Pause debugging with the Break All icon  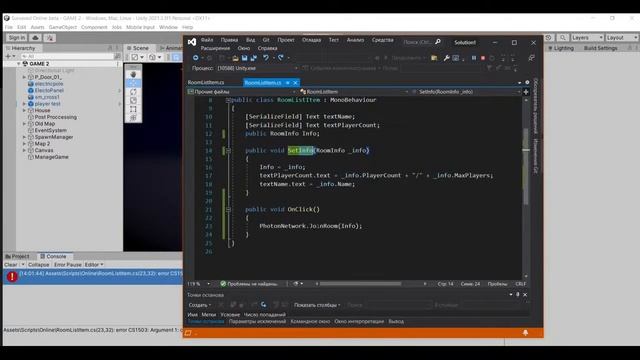(474, 58)
